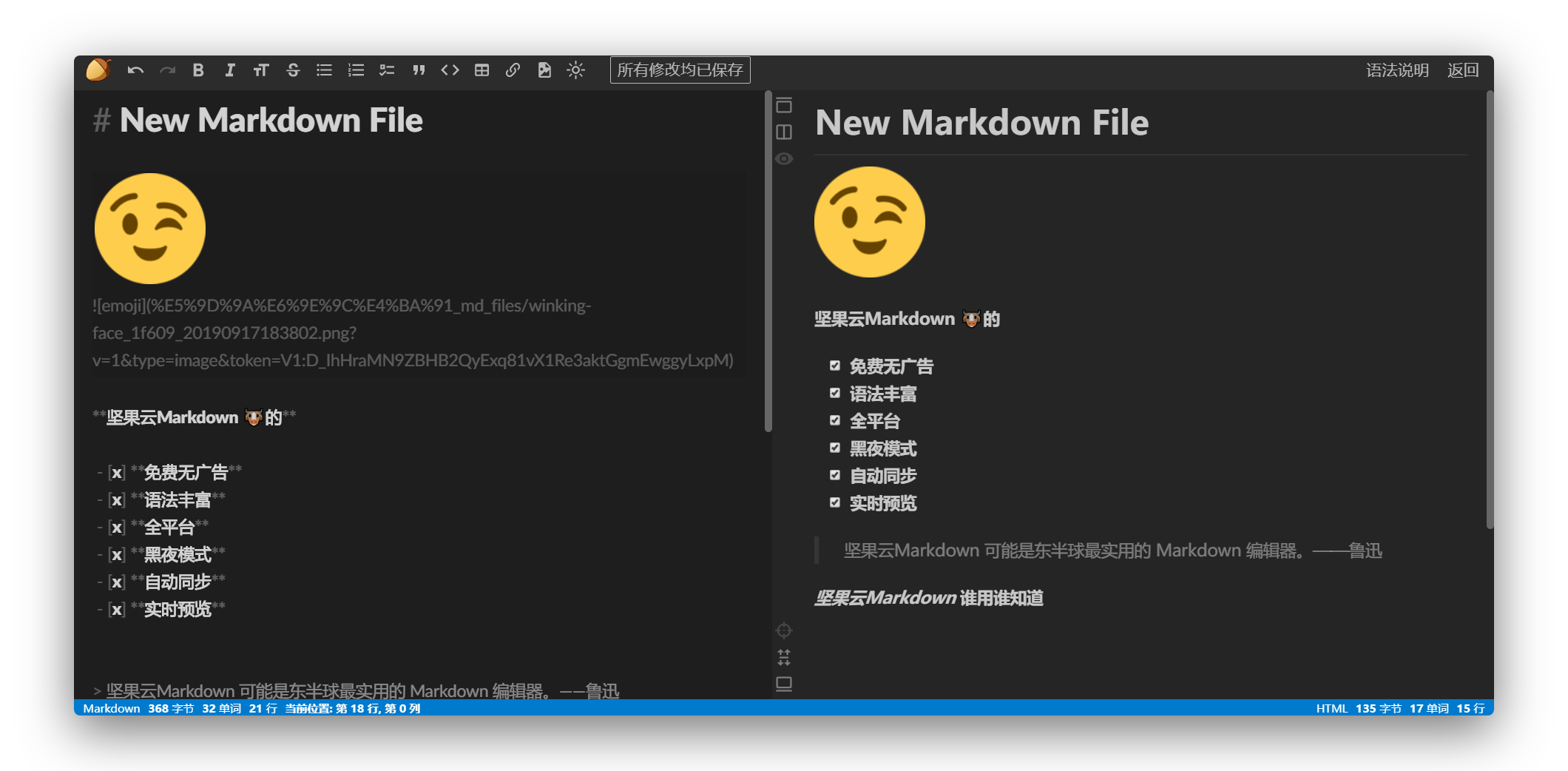
Task: Click the emoji image markdown link text
Action: click(x=413, y=333)
